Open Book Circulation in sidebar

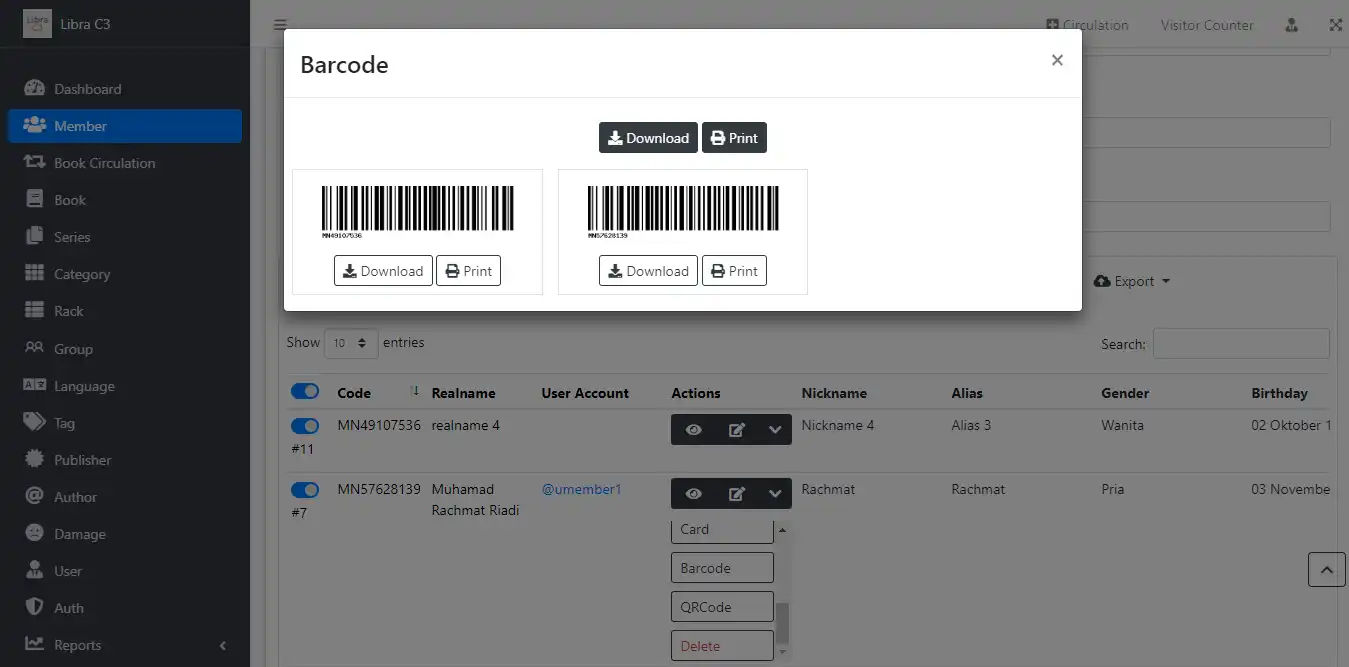[125, 163]
